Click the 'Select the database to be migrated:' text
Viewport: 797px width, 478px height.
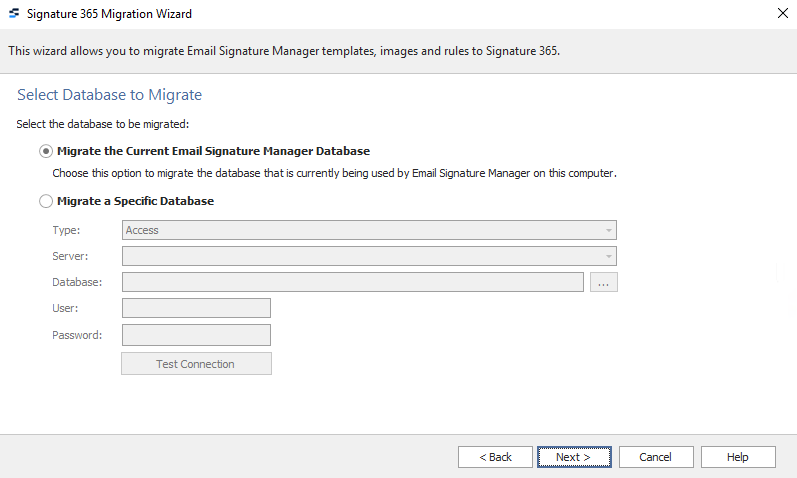[103, 124]
